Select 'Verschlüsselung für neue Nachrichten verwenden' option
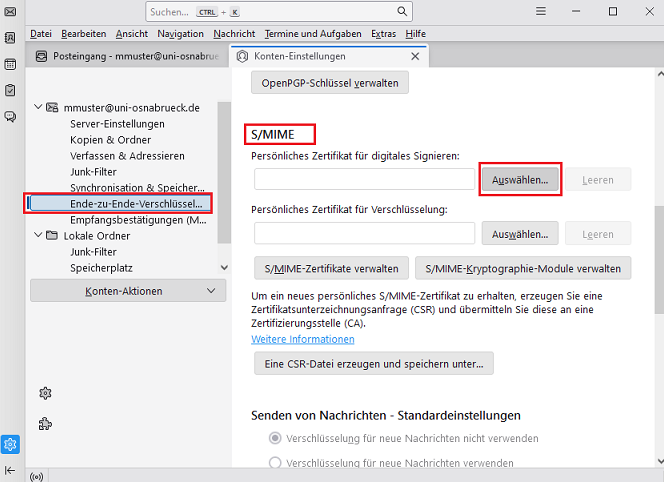Image resolution: width=664 pixels, height=482 pixels. [275, 463]
